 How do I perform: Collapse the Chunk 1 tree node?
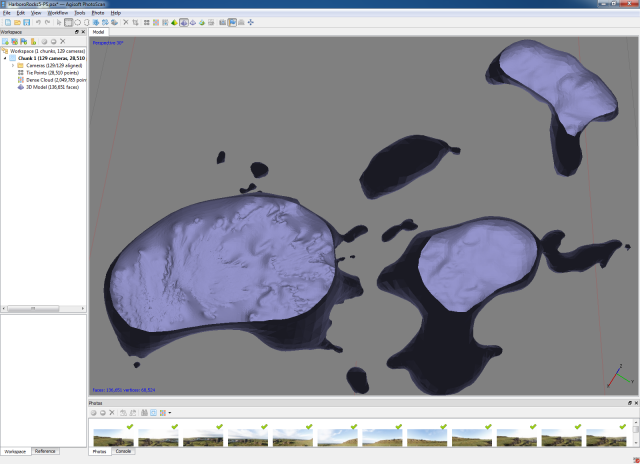(5, 58)
